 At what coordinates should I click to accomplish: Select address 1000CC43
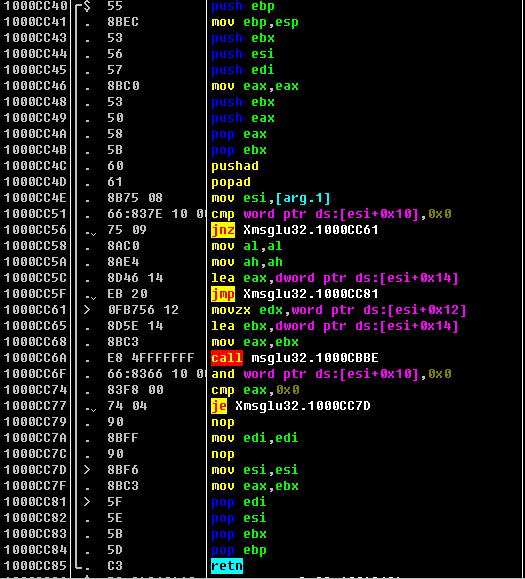(x=35, y=38)
